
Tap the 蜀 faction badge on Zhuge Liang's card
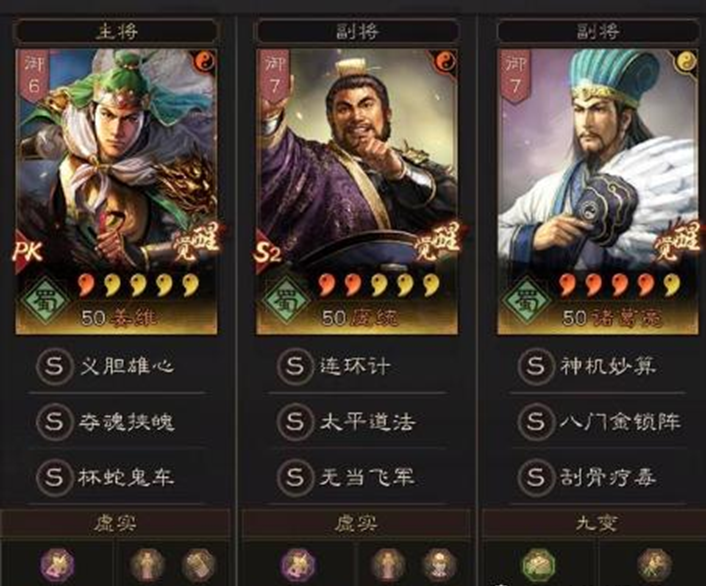click(527, 300)
